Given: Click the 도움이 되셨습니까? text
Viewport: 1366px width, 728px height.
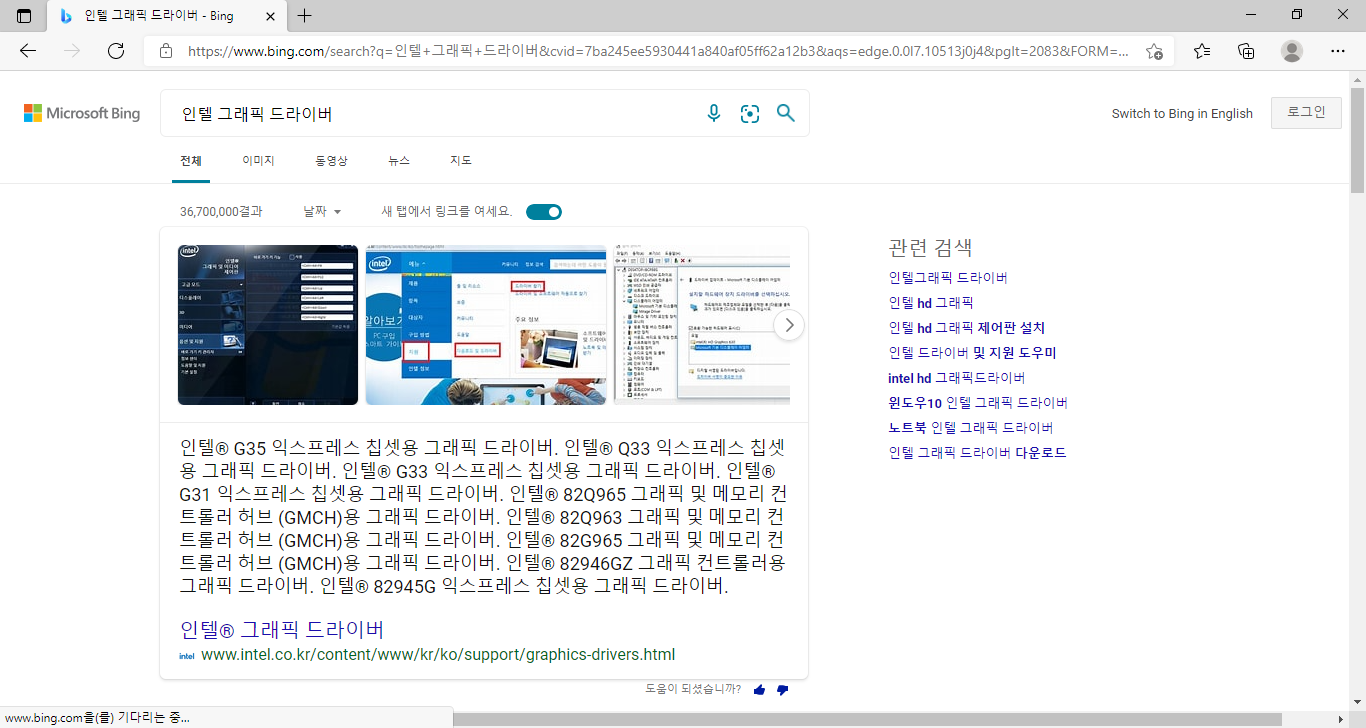Looking at the screenshot, I should point(693,689).
